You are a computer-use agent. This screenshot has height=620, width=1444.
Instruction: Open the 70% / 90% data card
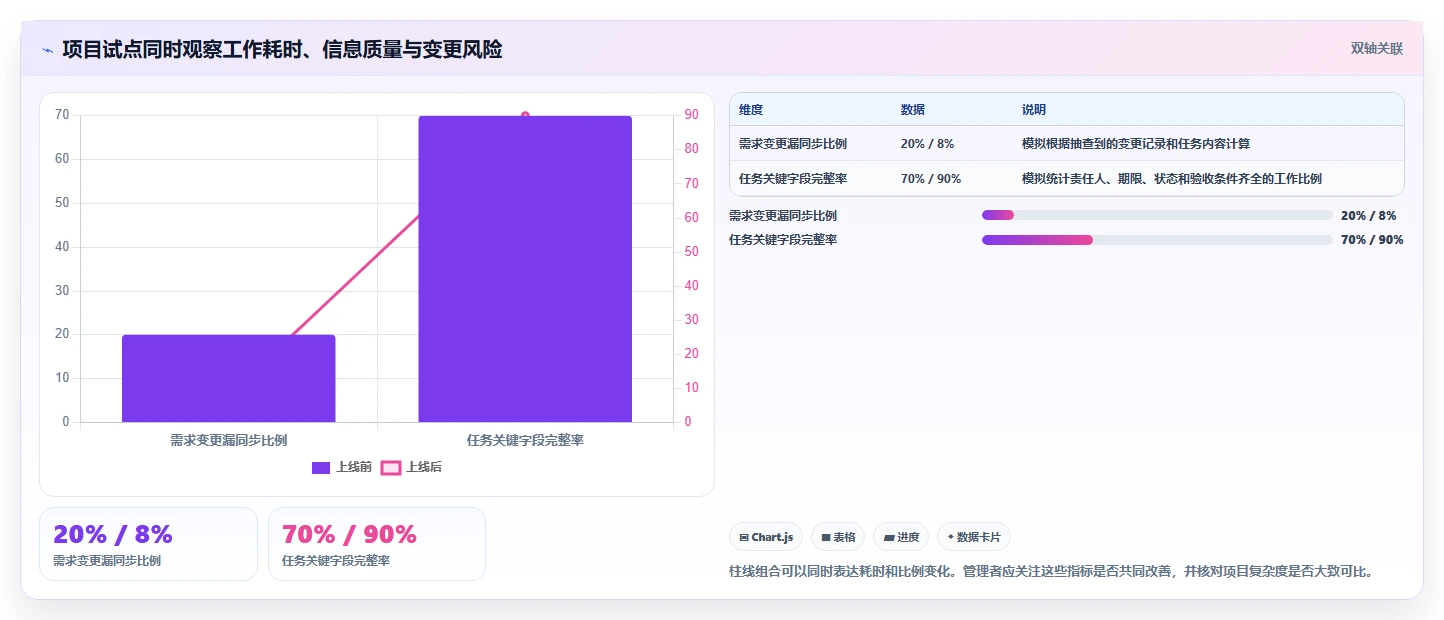pos(377,544)
